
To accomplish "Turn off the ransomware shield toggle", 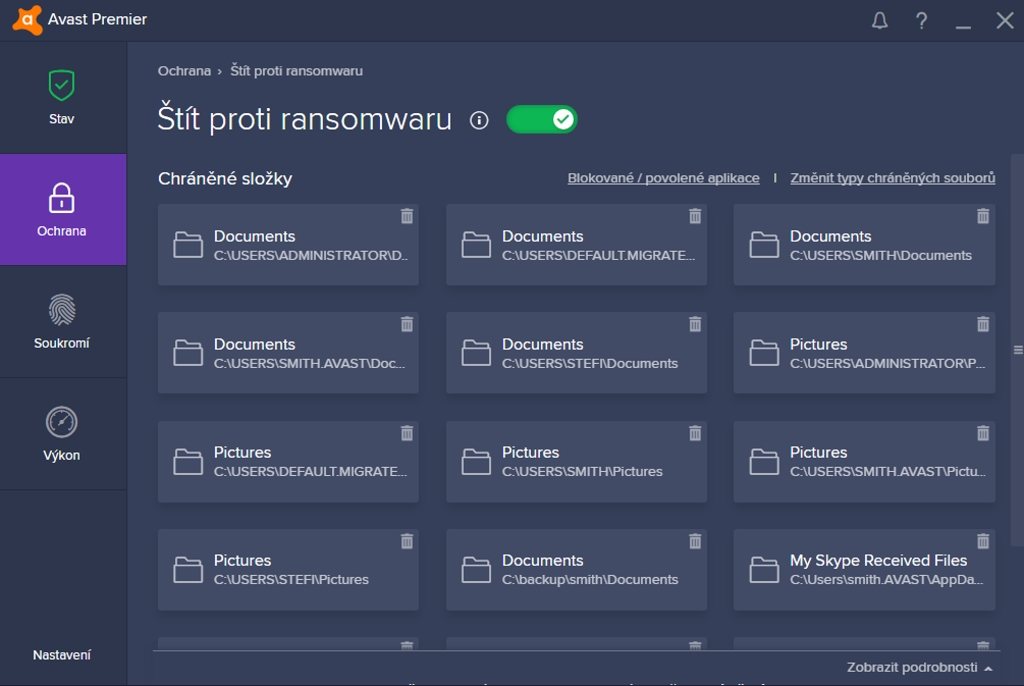I will tap(542, 120).
